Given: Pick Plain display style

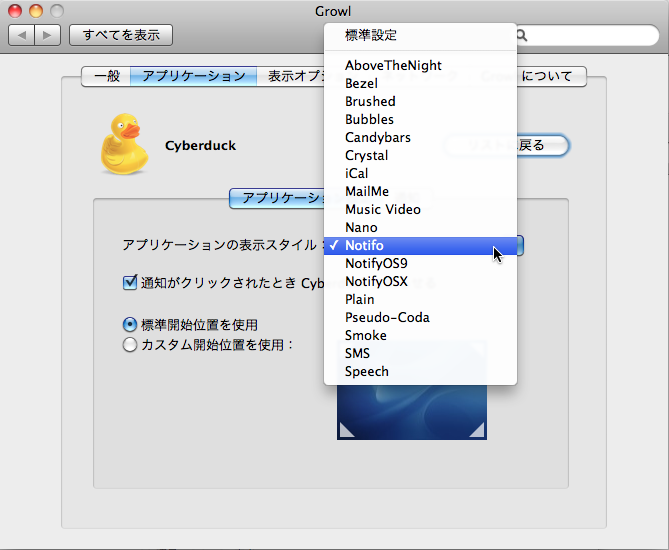Looking at the screenshot, I should 420,300.
